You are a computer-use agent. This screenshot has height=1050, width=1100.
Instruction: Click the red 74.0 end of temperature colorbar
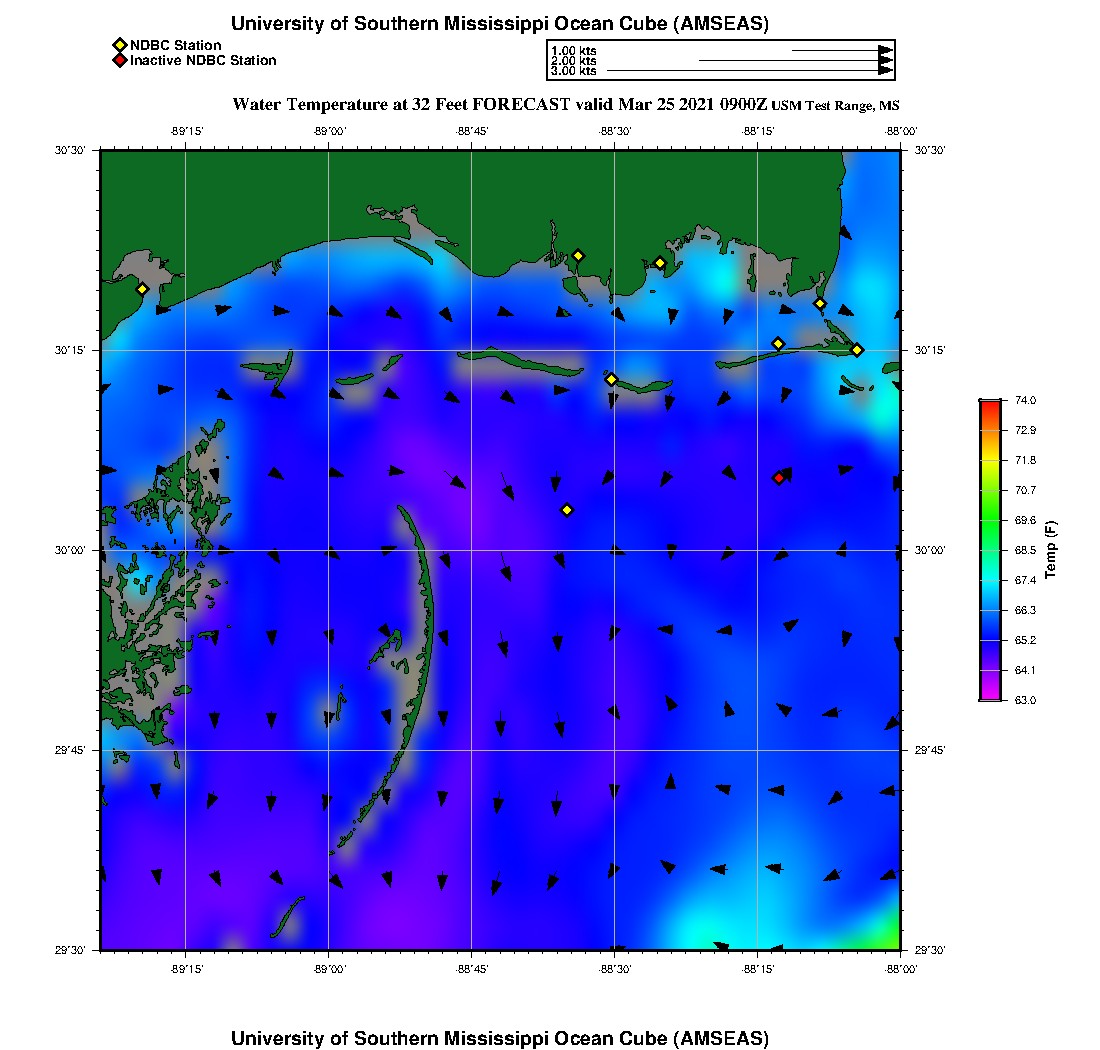(989, 405)
